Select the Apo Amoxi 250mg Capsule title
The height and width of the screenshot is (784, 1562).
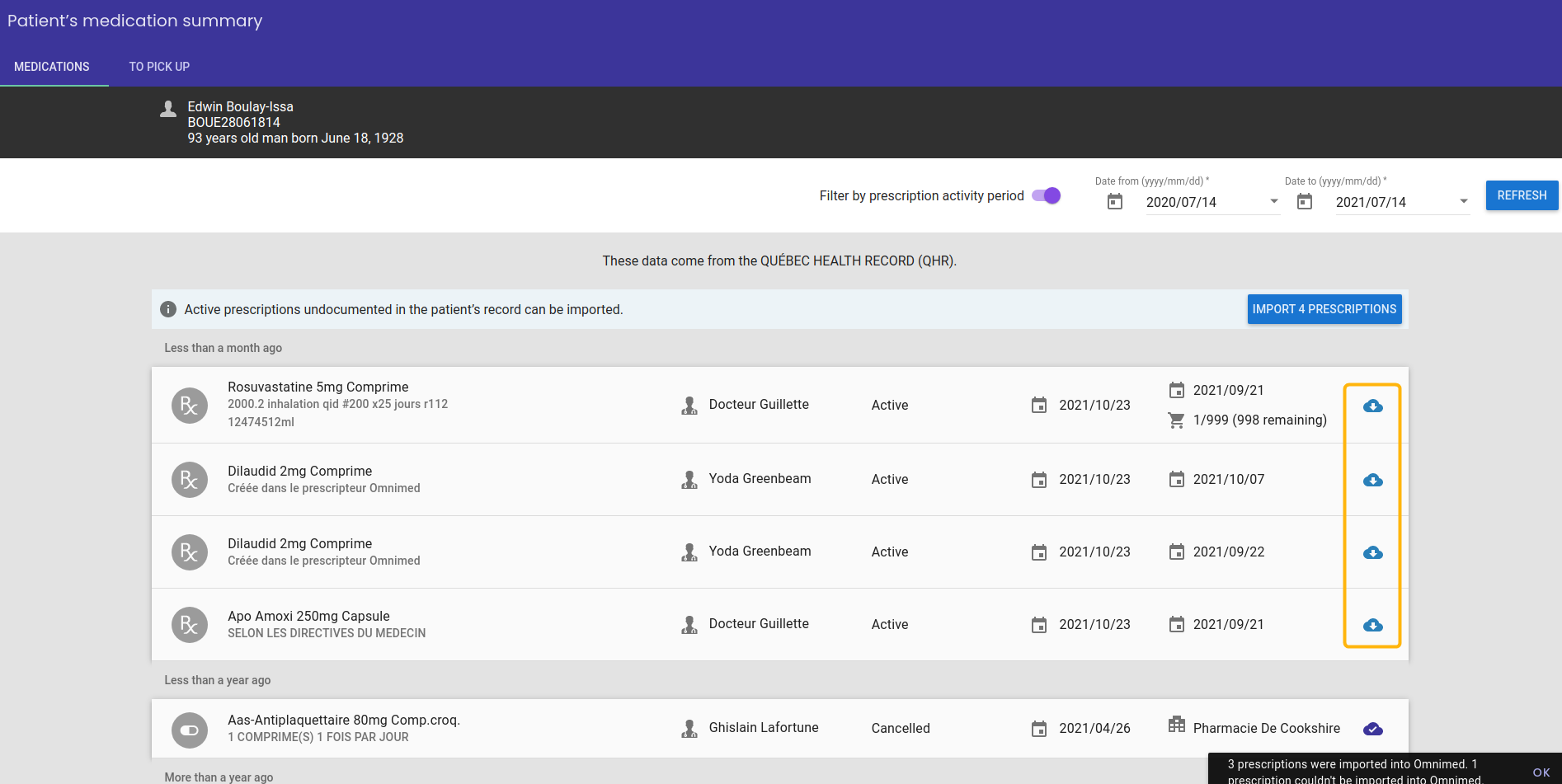(308, 616)
